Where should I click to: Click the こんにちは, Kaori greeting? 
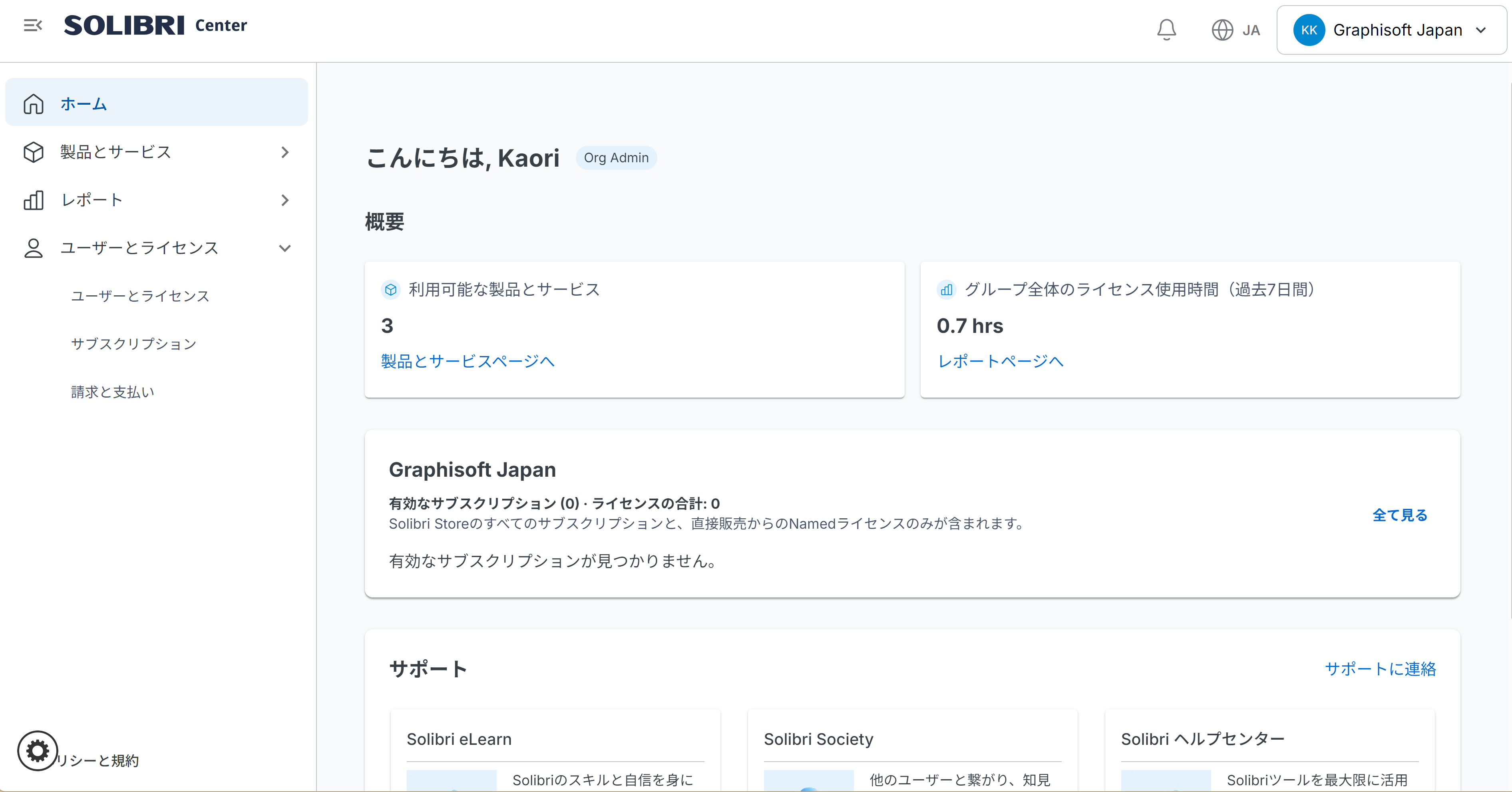click(463, 158)
